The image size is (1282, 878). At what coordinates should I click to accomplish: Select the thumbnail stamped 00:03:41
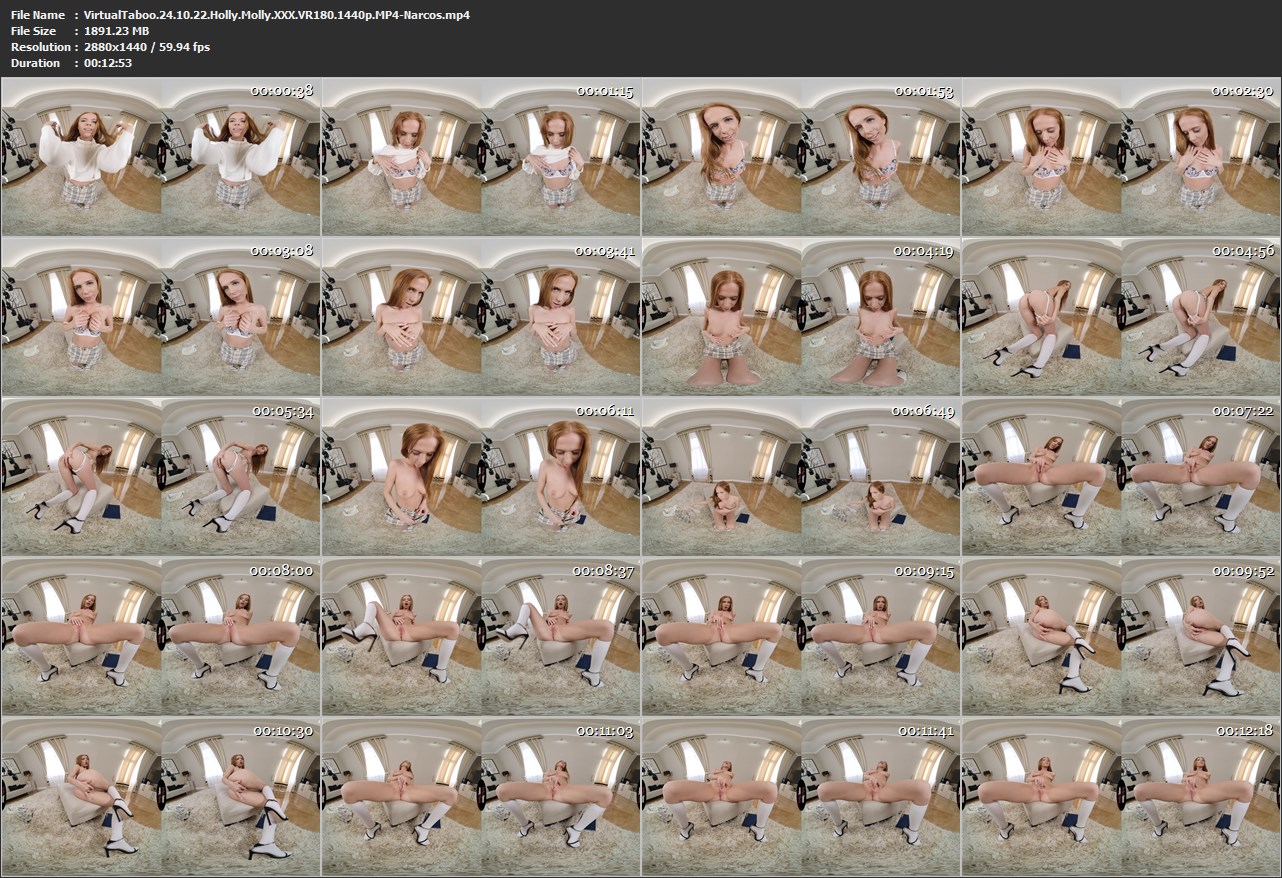pyautogui.click(x=481, y=317)
